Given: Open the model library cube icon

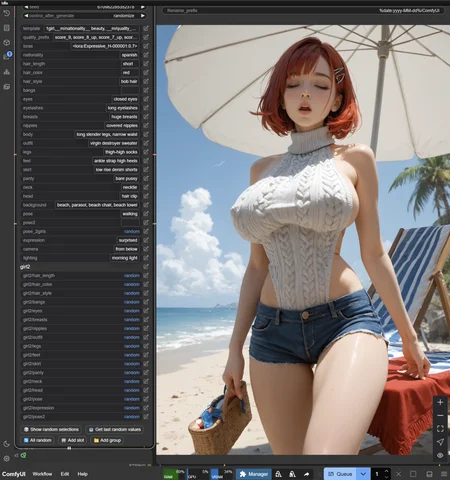Looking at the screenshot, I should click(x=7, y=42).
